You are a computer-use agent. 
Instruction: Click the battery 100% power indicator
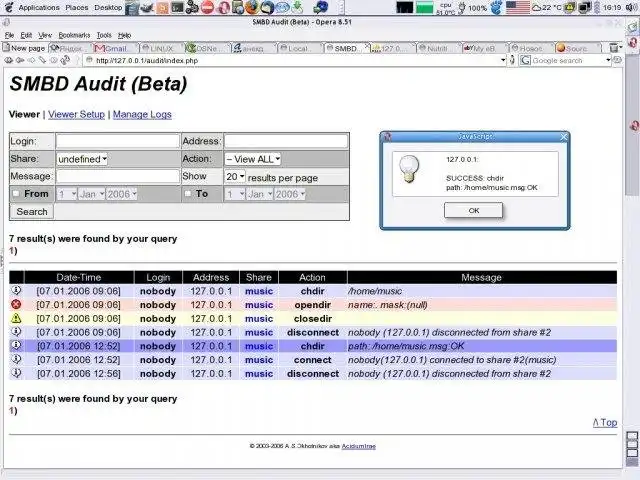click(473, 8)
